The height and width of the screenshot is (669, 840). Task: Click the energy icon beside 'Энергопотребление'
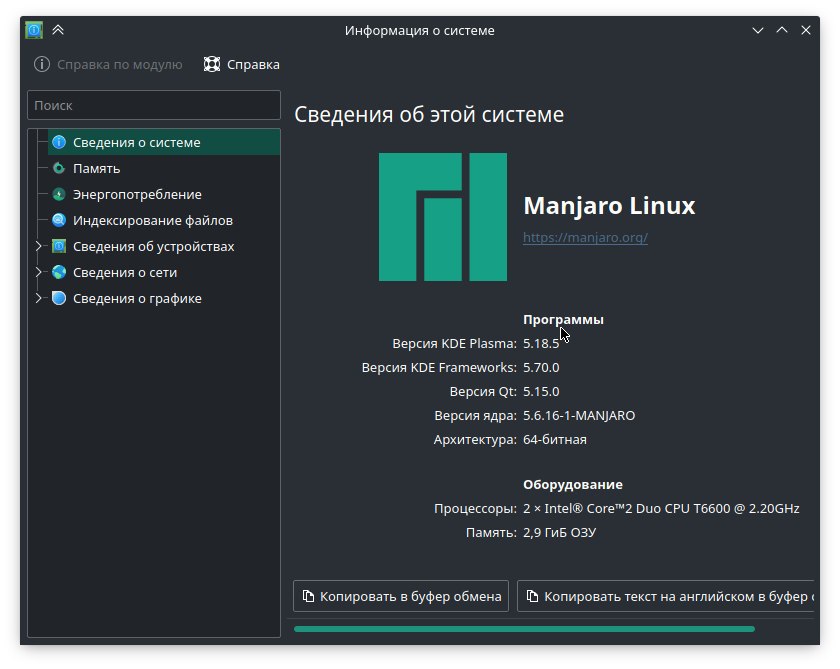(x=59, y=194)
